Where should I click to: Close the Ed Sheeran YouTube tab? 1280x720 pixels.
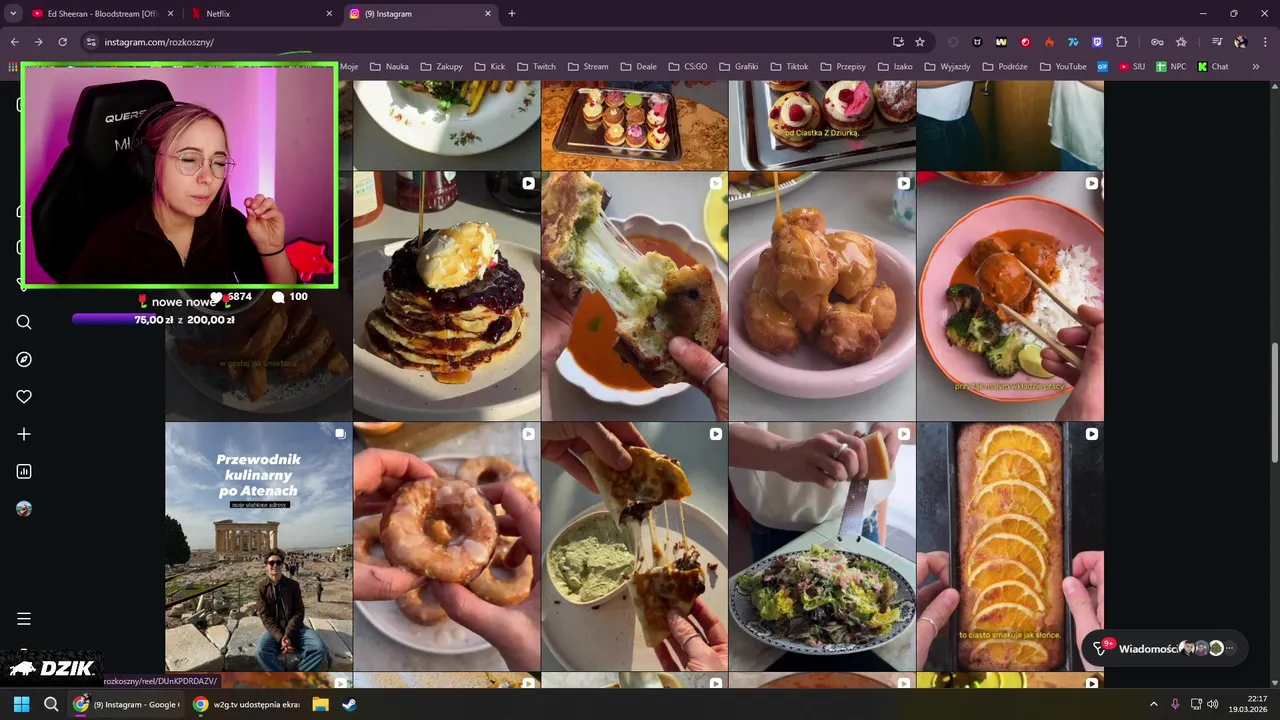pyautogui.click(x=170, y=14)
